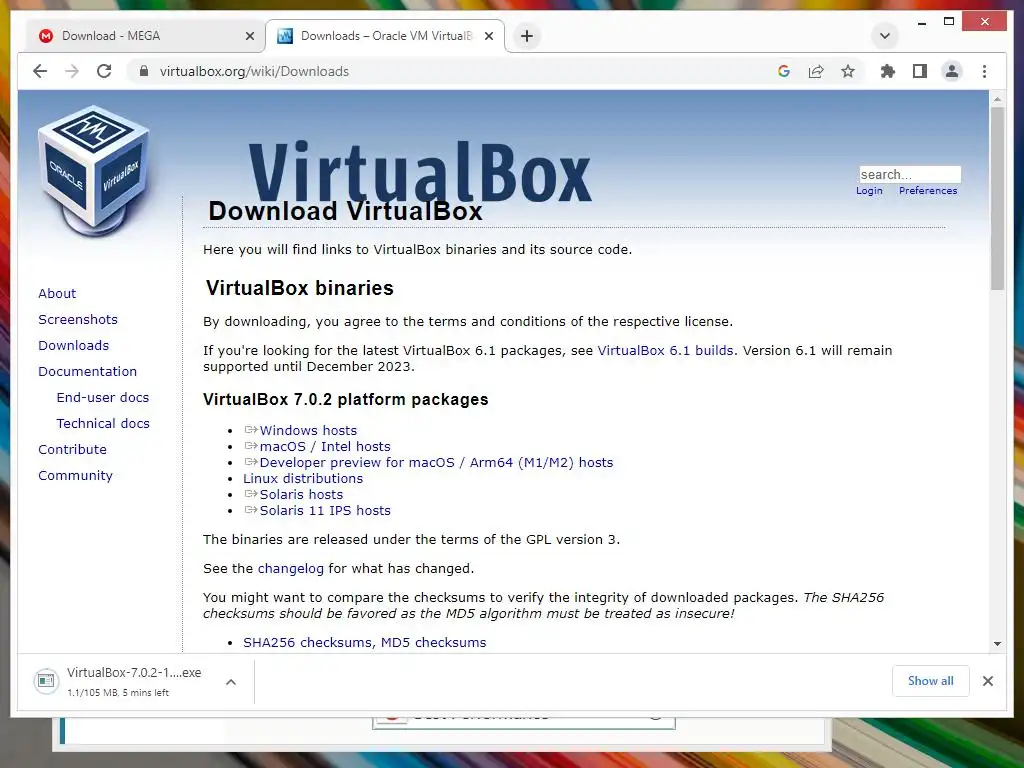The height and width of the screenshot is (768, 1024).
Task: Click the scrollbar up arrow
Action: (997, 99)
